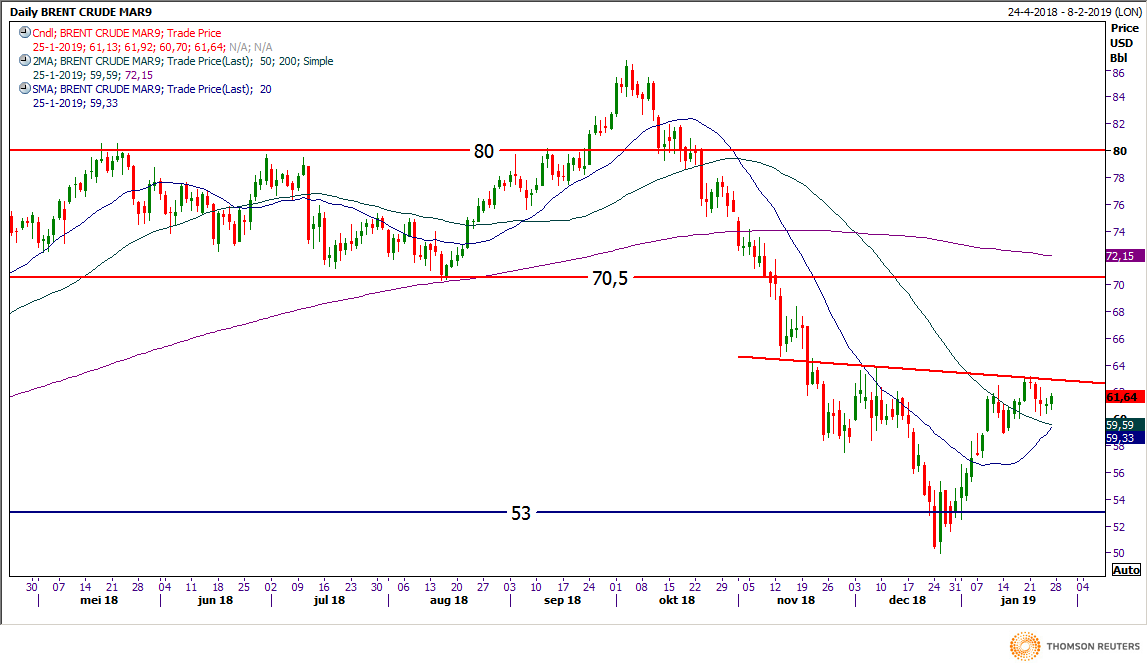Click the jul 18 month label

[329, 600]
